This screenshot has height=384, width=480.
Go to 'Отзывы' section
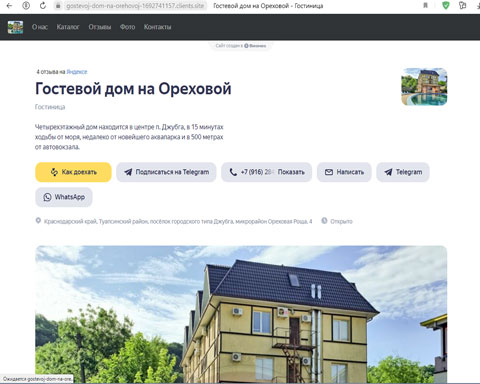(100, 27)
